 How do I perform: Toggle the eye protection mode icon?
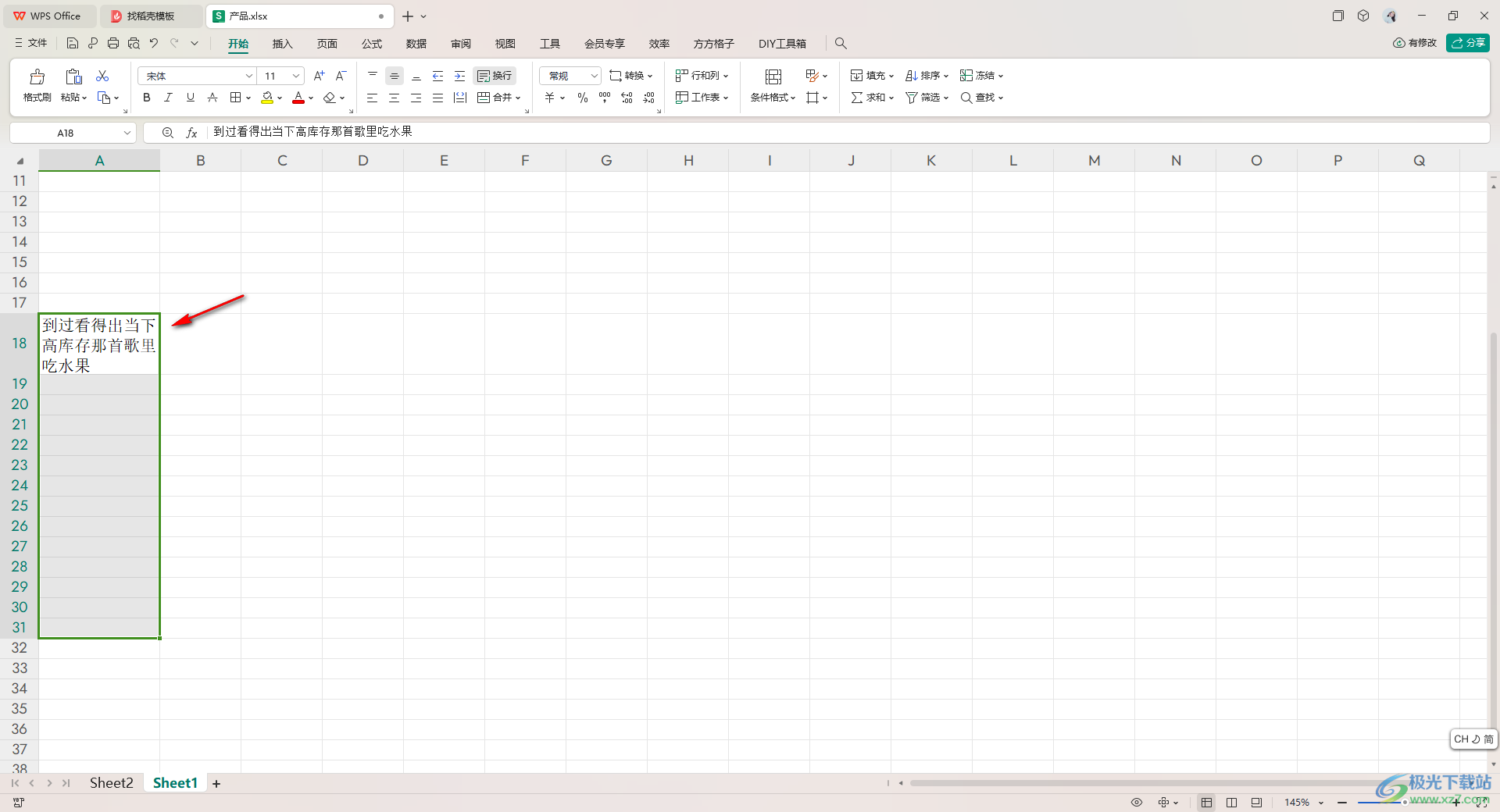coord(1137,803)
